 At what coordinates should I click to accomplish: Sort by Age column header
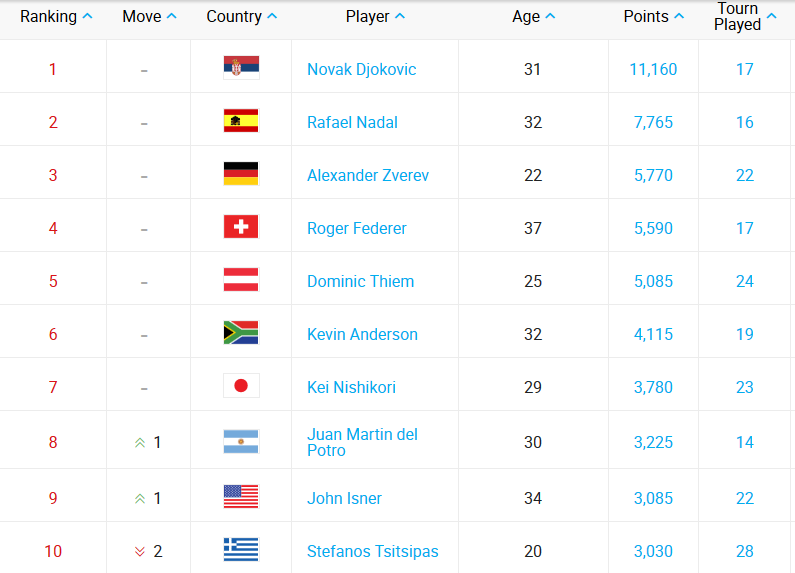click(x=533, y=17)
